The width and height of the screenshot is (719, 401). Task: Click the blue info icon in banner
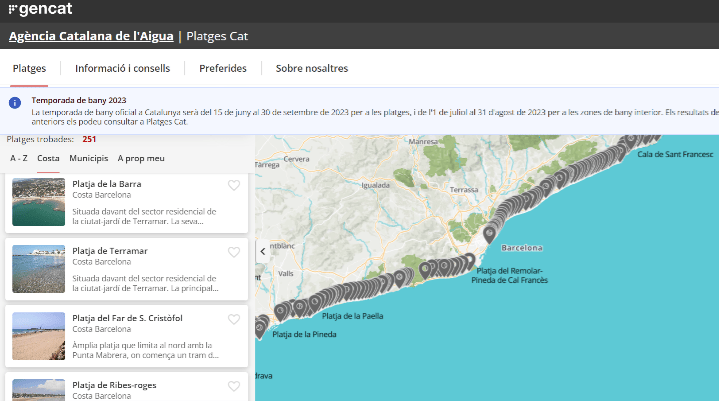pyautogui.click(x=15, y=103)
